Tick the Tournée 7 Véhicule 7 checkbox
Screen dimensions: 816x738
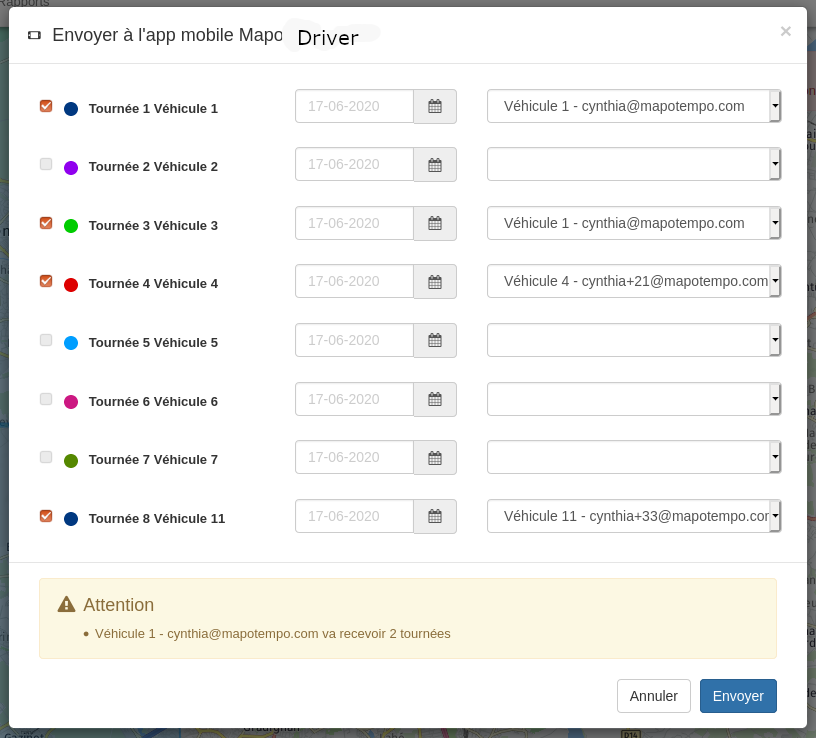click(x=46, y=457)
